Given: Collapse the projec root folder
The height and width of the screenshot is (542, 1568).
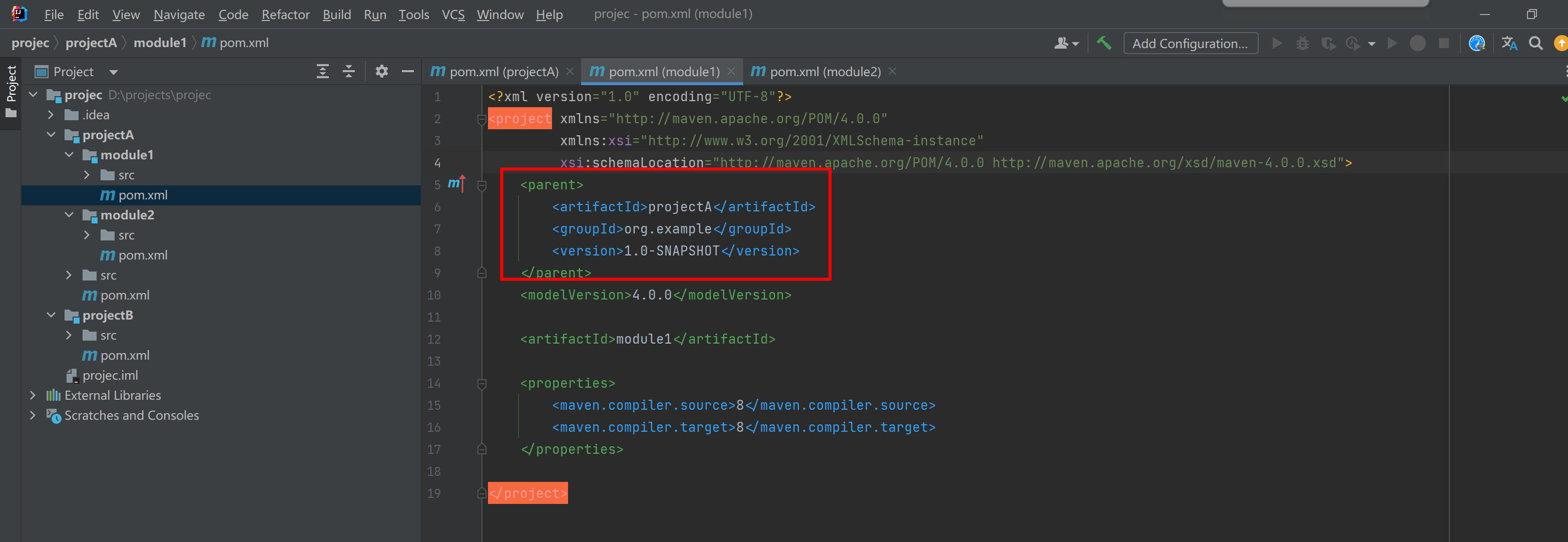Looking at the screenshot, I should 34,95.
